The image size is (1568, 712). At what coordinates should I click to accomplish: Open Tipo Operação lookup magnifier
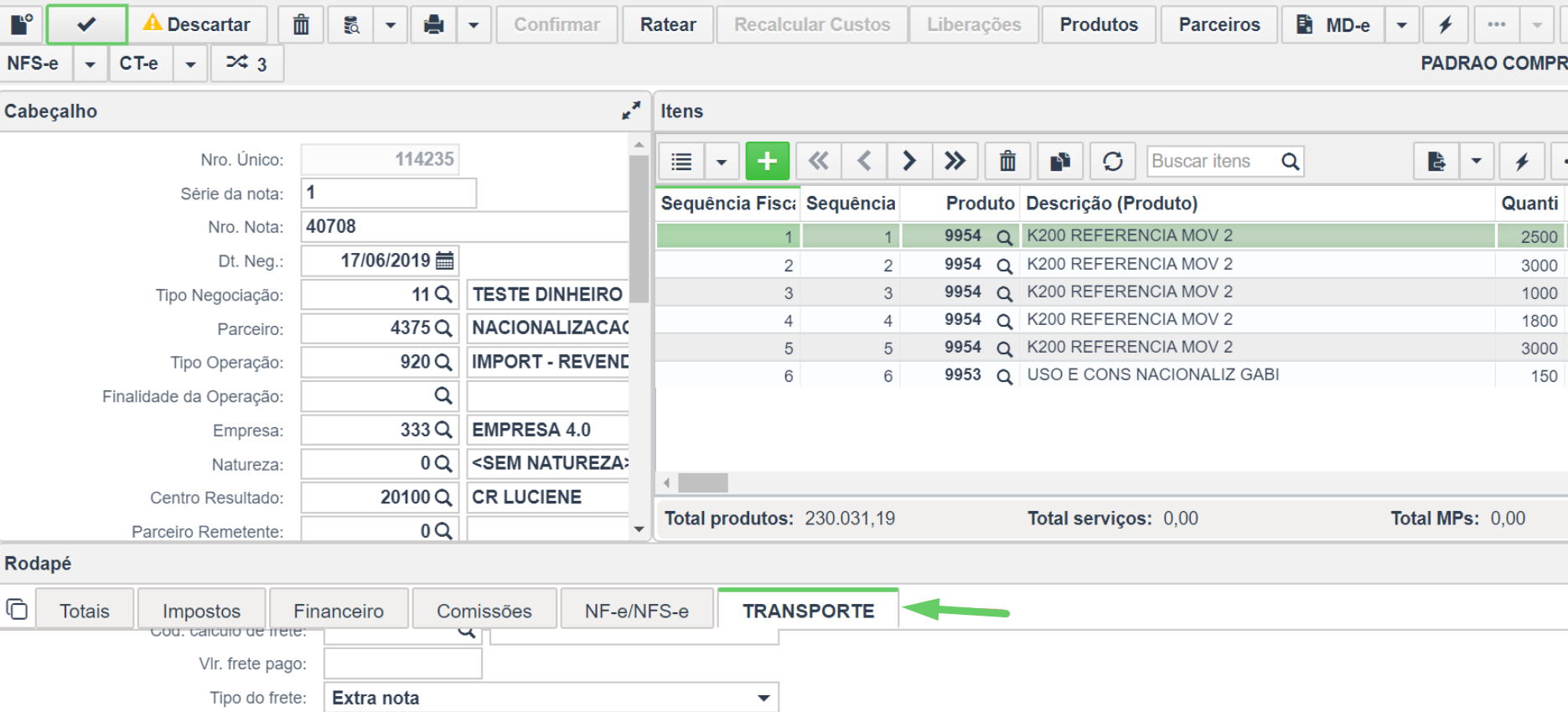pos(443,362)
